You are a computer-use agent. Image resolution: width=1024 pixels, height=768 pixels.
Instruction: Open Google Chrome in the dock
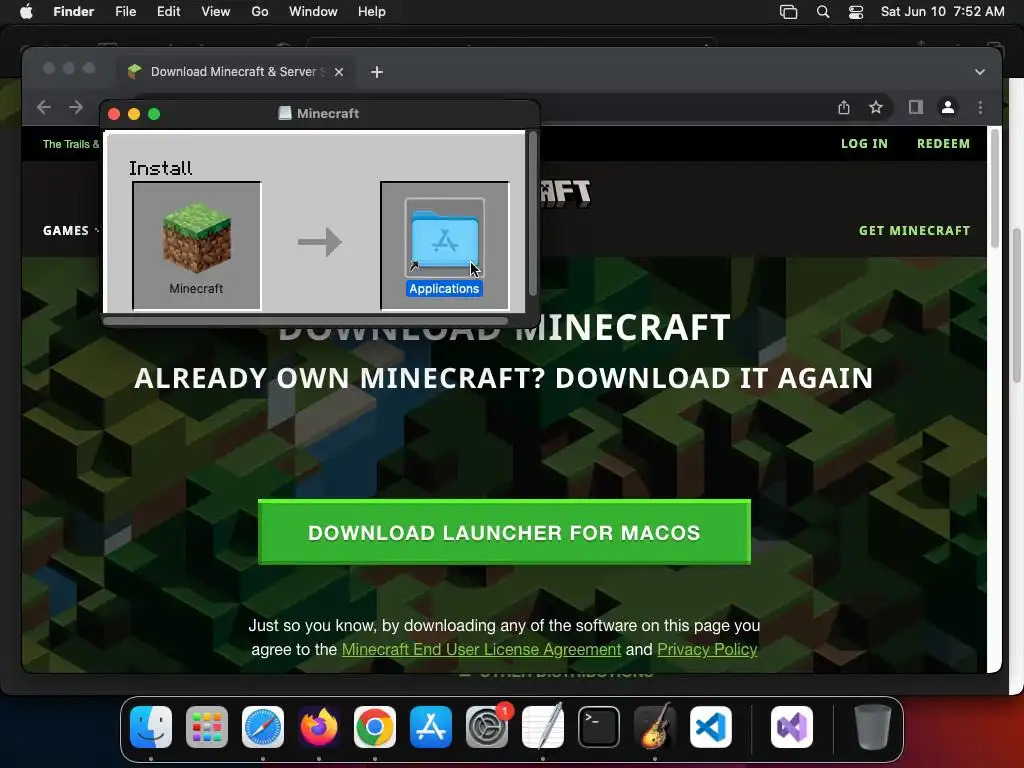375,727
